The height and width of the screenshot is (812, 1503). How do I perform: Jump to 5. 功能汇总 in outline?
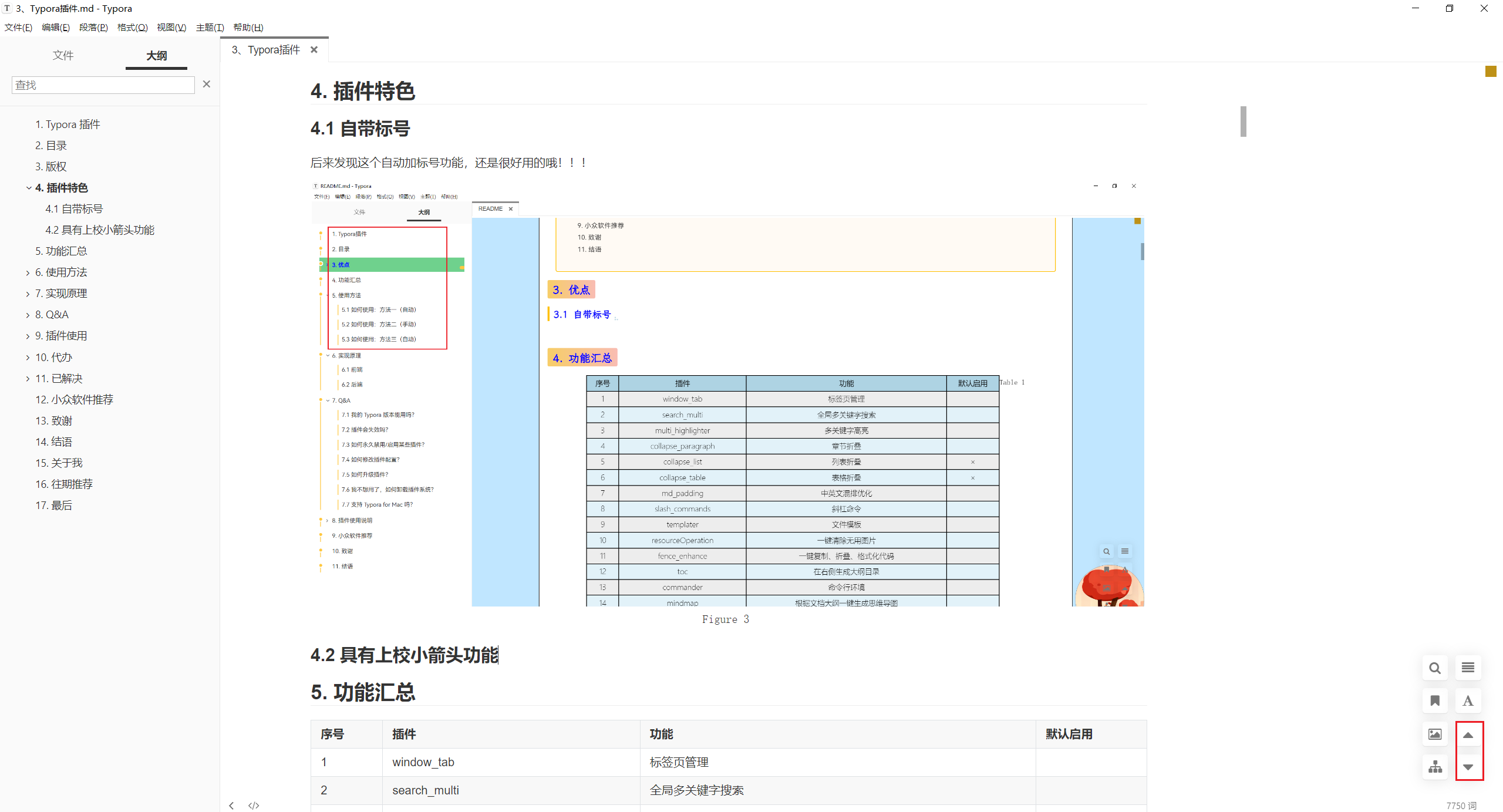click(x=61, y=251)
